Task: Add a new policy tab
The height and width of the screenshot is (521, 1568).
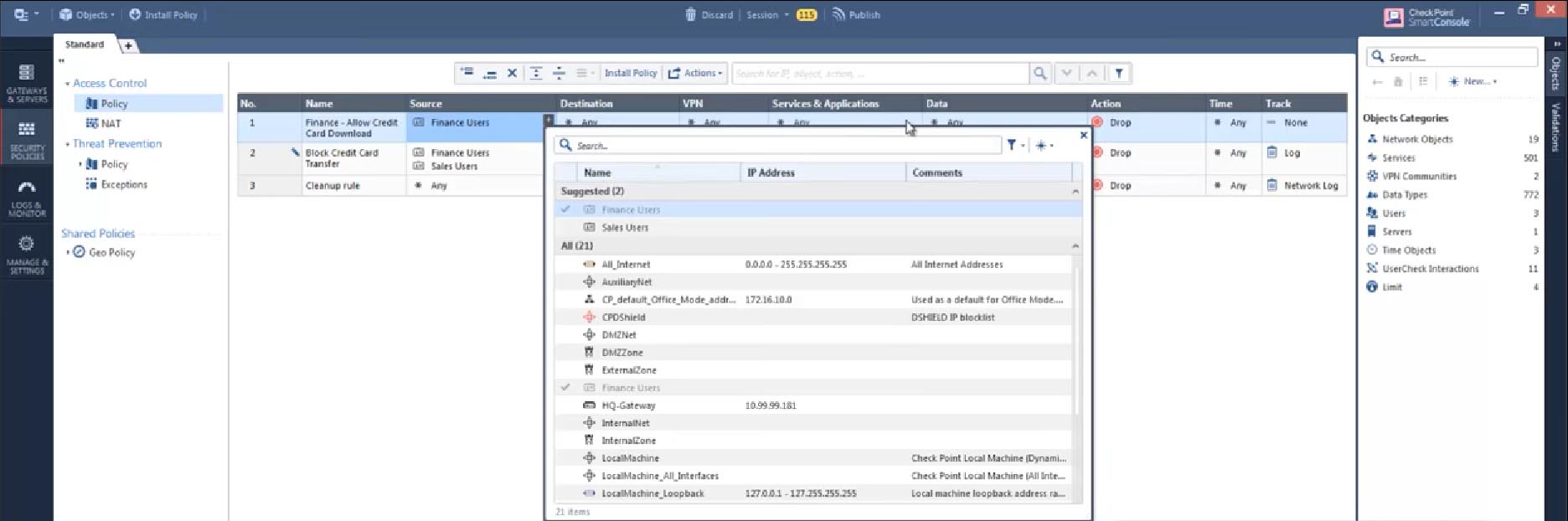Action: [x=128, y=45]
